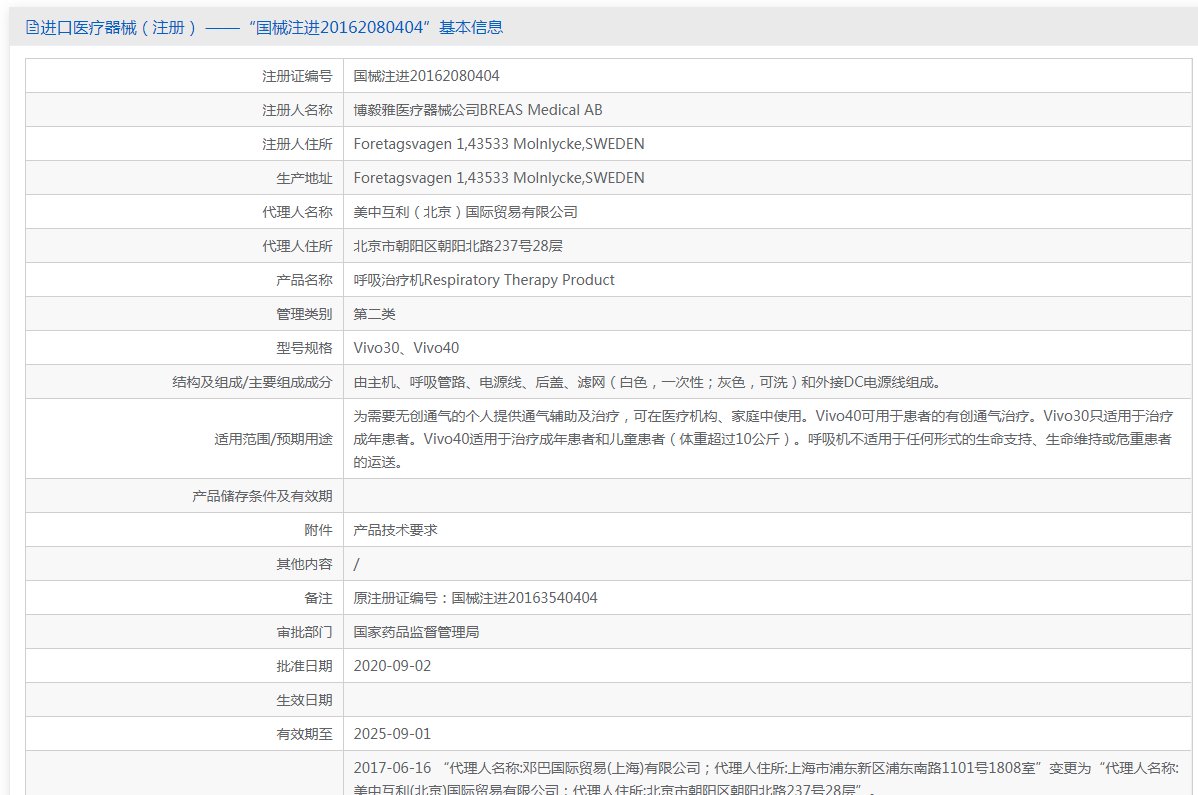Select the 生产地址 address Foretagsvagen value
Screen dimensions: 1198x795
[x=499, y=178]
